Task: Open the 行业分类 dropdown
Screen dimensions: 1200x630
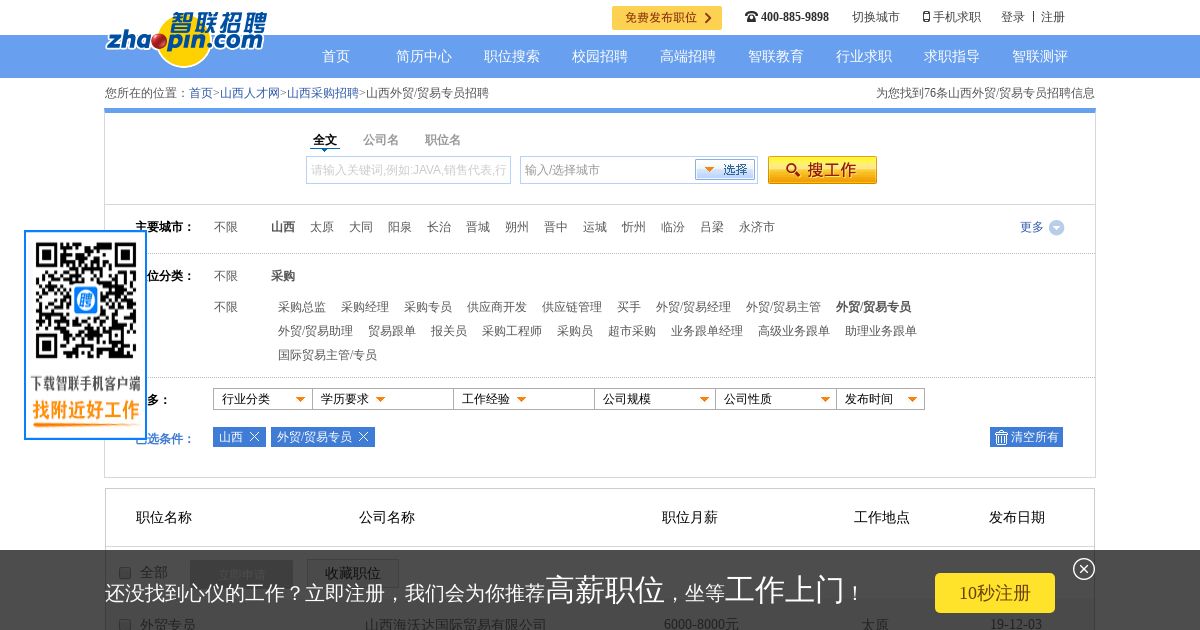Action: 262,399
